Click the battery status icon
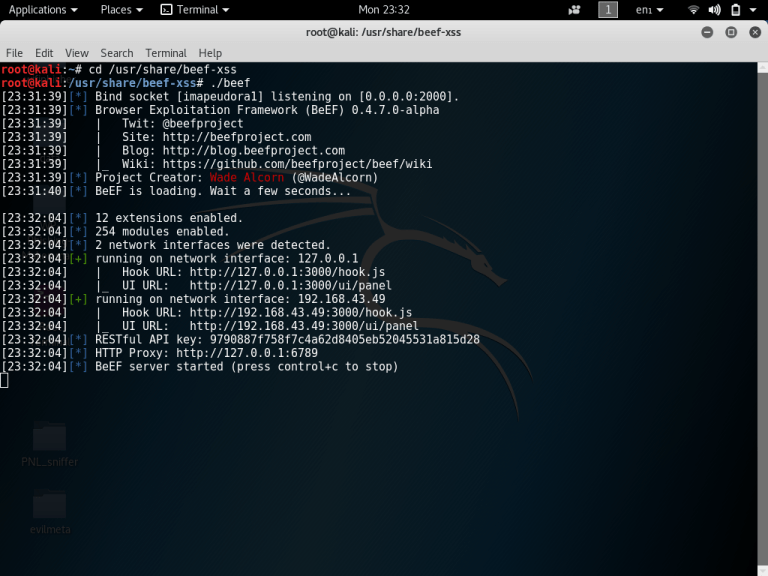 (735, 10)
